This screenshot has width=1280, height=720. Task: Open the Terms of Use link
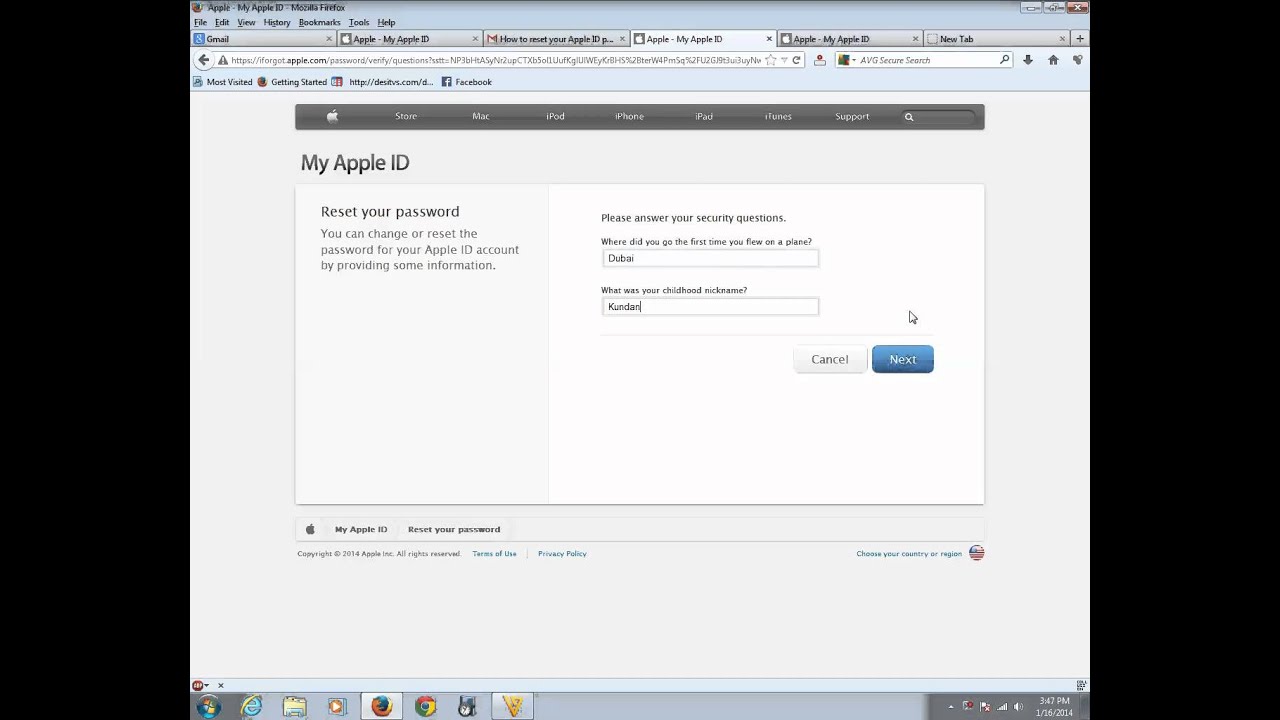click(x=495, y=553)
